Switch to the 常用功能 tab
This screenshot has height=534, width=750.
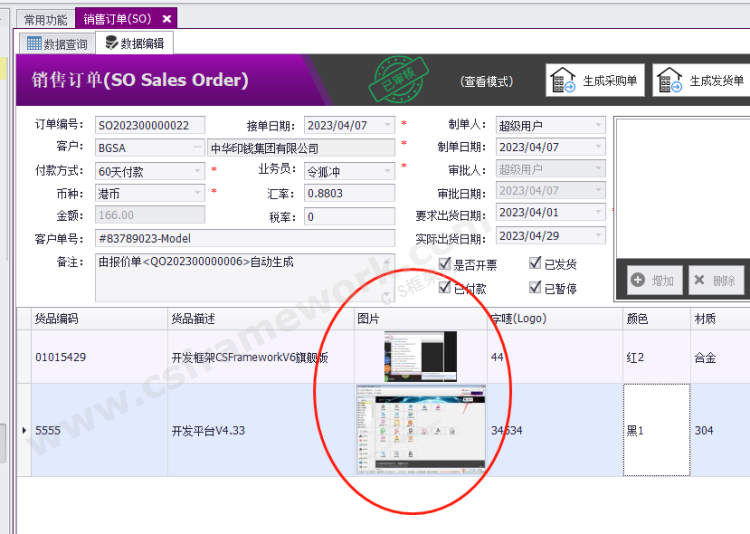46,19
